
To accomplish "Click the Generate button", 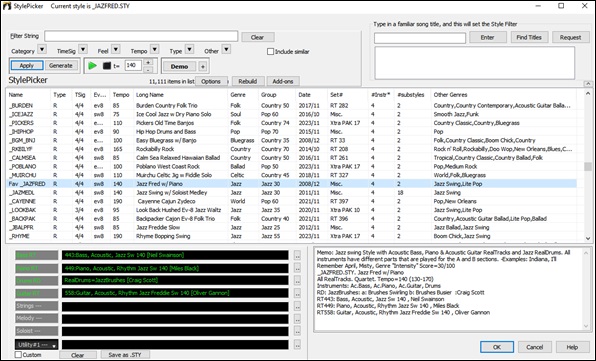I will pos(61,66).
